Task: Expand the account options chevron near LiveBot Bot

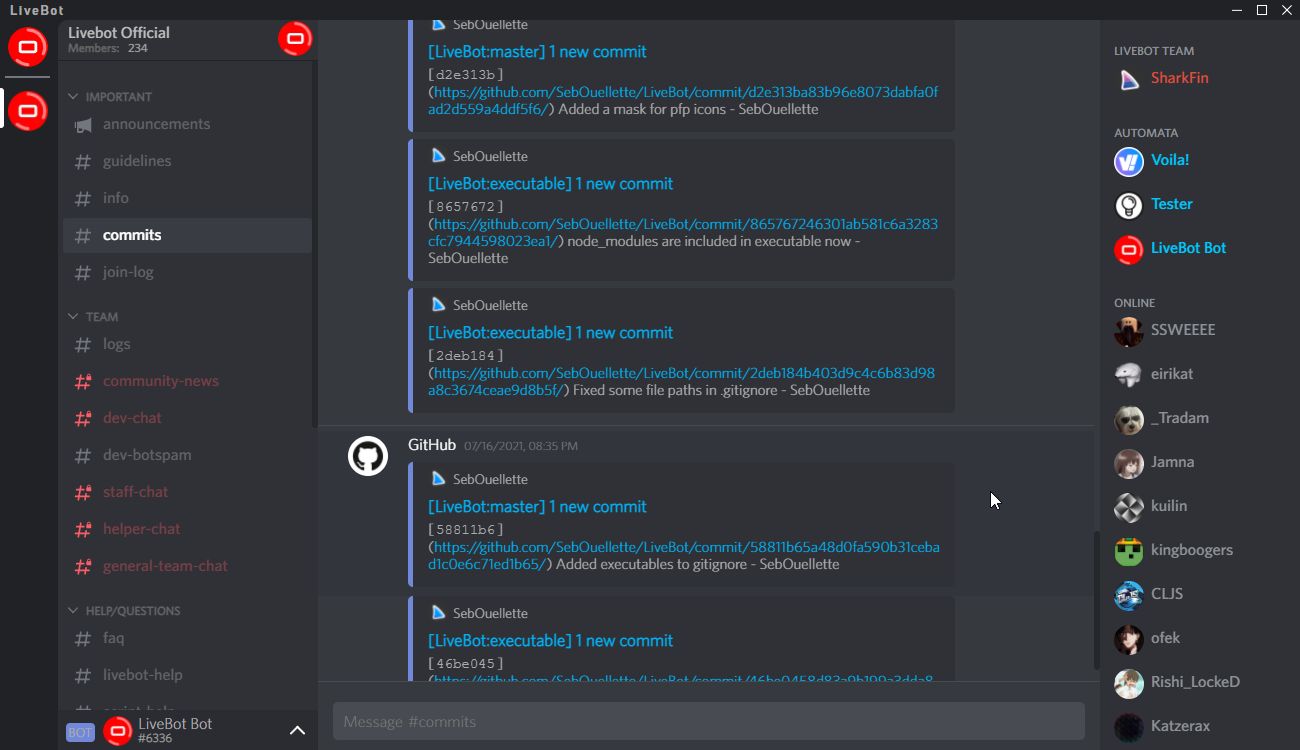Action: [x=297, y=731]
